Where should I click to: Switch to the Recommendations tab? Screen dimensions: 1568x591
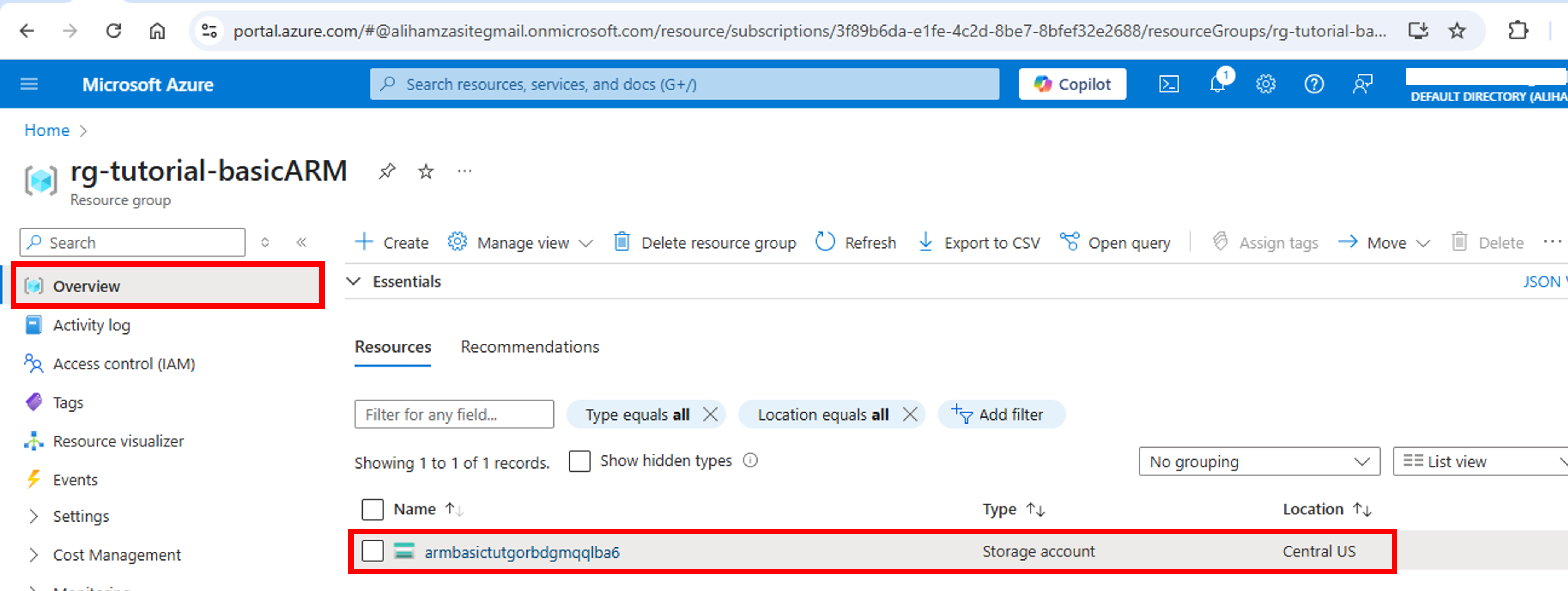pyautogui.click(x=529, y=347)
